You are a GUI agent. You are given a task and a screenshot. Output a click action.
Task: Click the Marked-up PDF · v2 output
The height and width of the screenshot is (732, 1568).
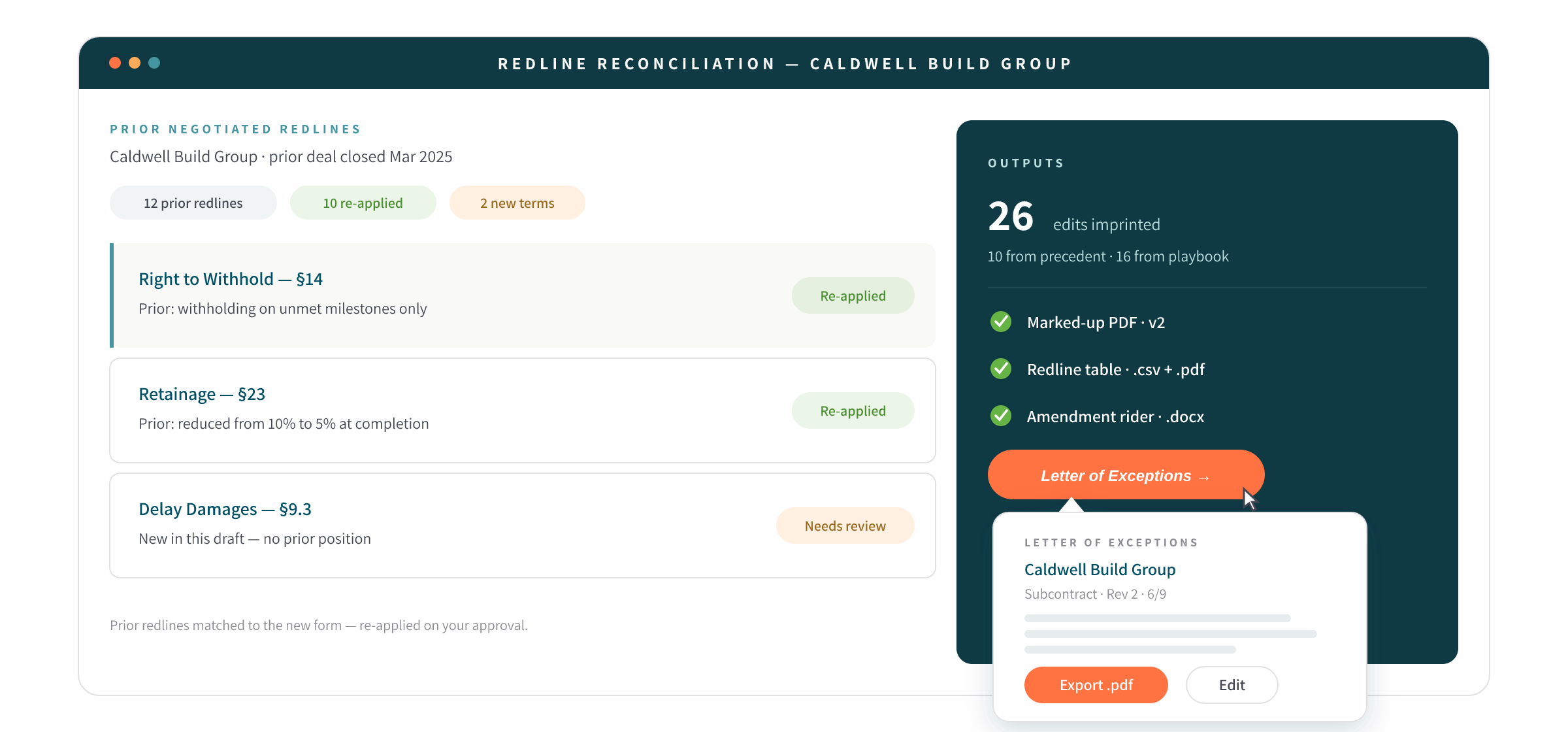tap(1096, 322)
